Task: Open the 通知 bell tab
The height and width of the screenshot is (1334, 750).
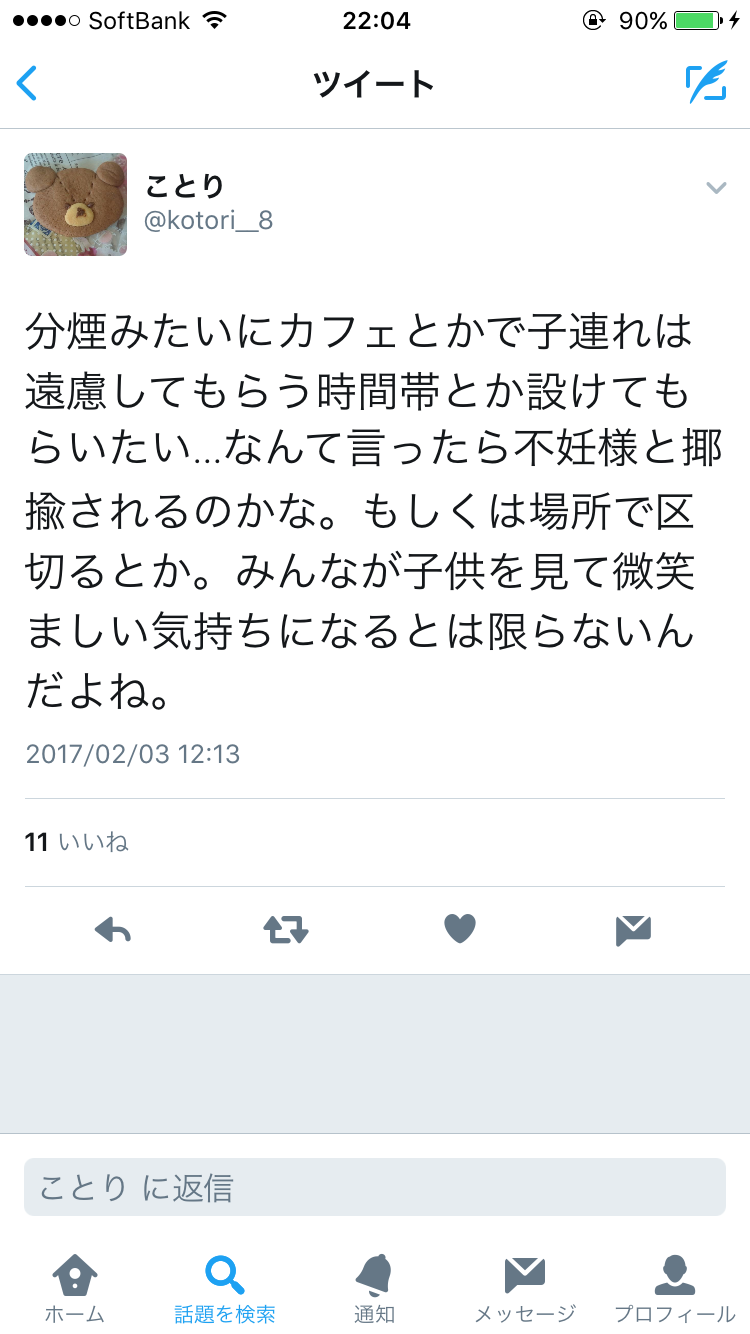Action: point(374,1288)
